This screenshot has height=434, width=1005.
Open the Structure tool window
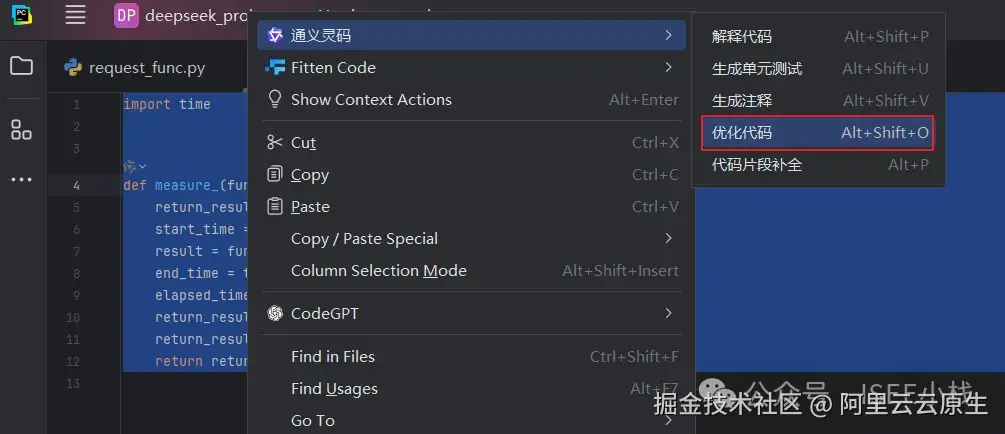(21, 129)
